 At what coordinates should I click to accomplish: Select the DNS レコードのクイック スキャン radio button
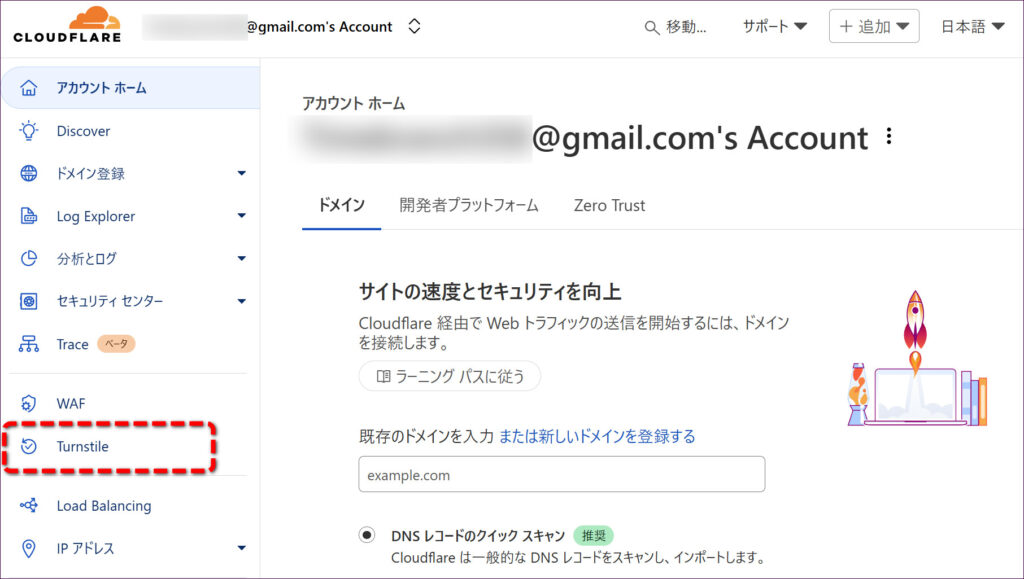point(367,535)
